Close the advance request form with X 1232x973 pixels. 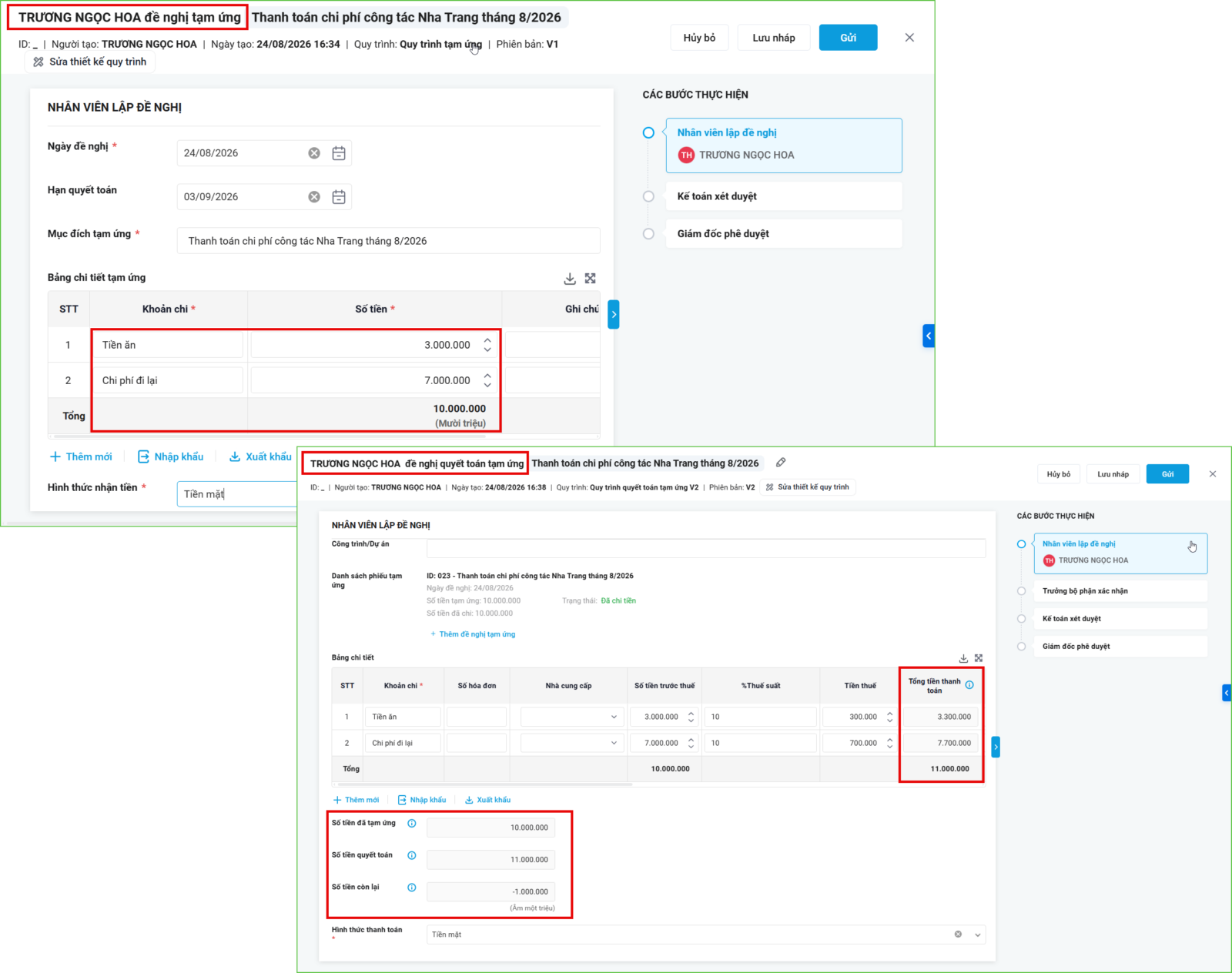(x=909, y=38)
